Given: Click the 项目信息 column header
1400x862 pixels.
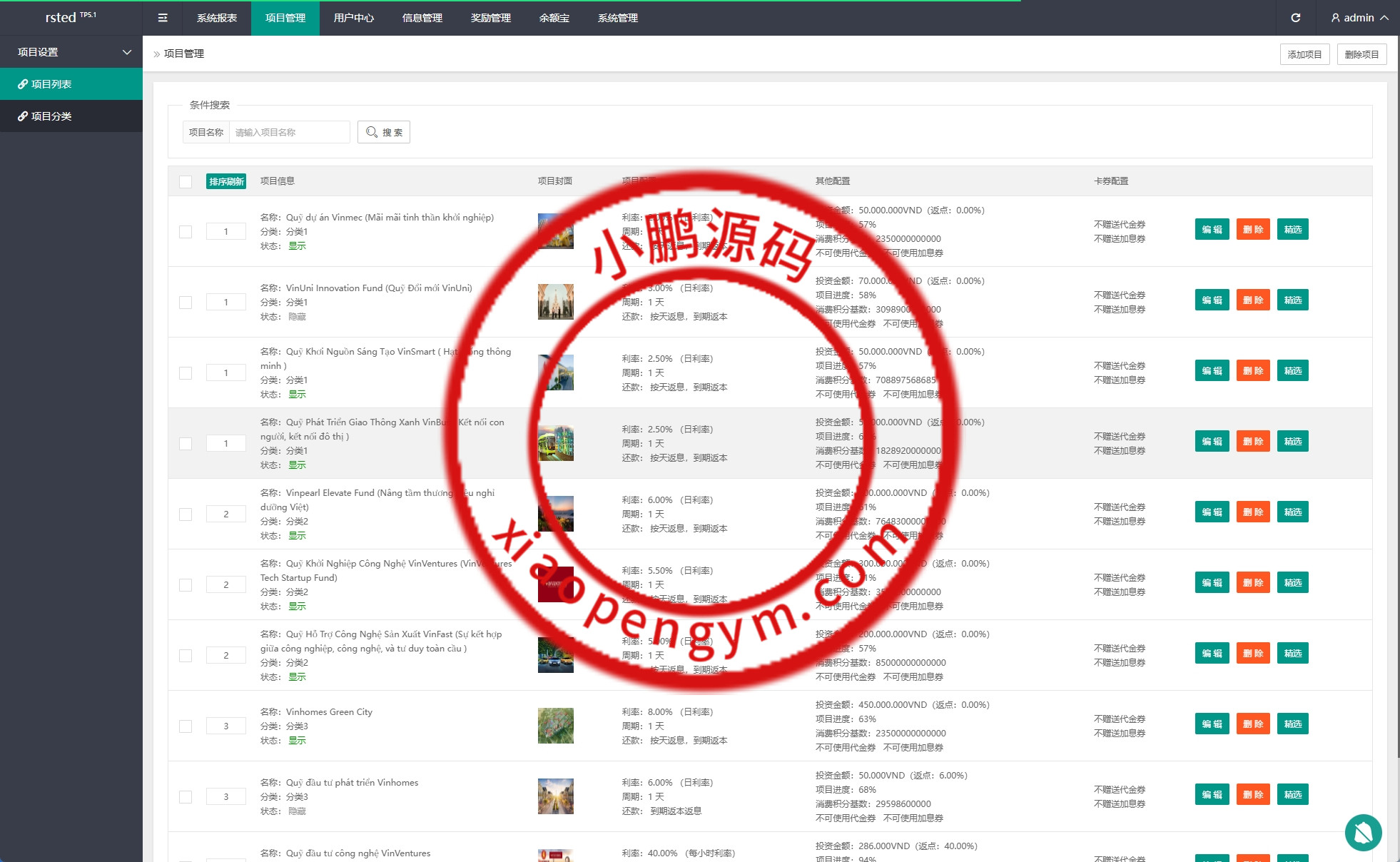Looking at the screenshot, I should click(278, 181).
